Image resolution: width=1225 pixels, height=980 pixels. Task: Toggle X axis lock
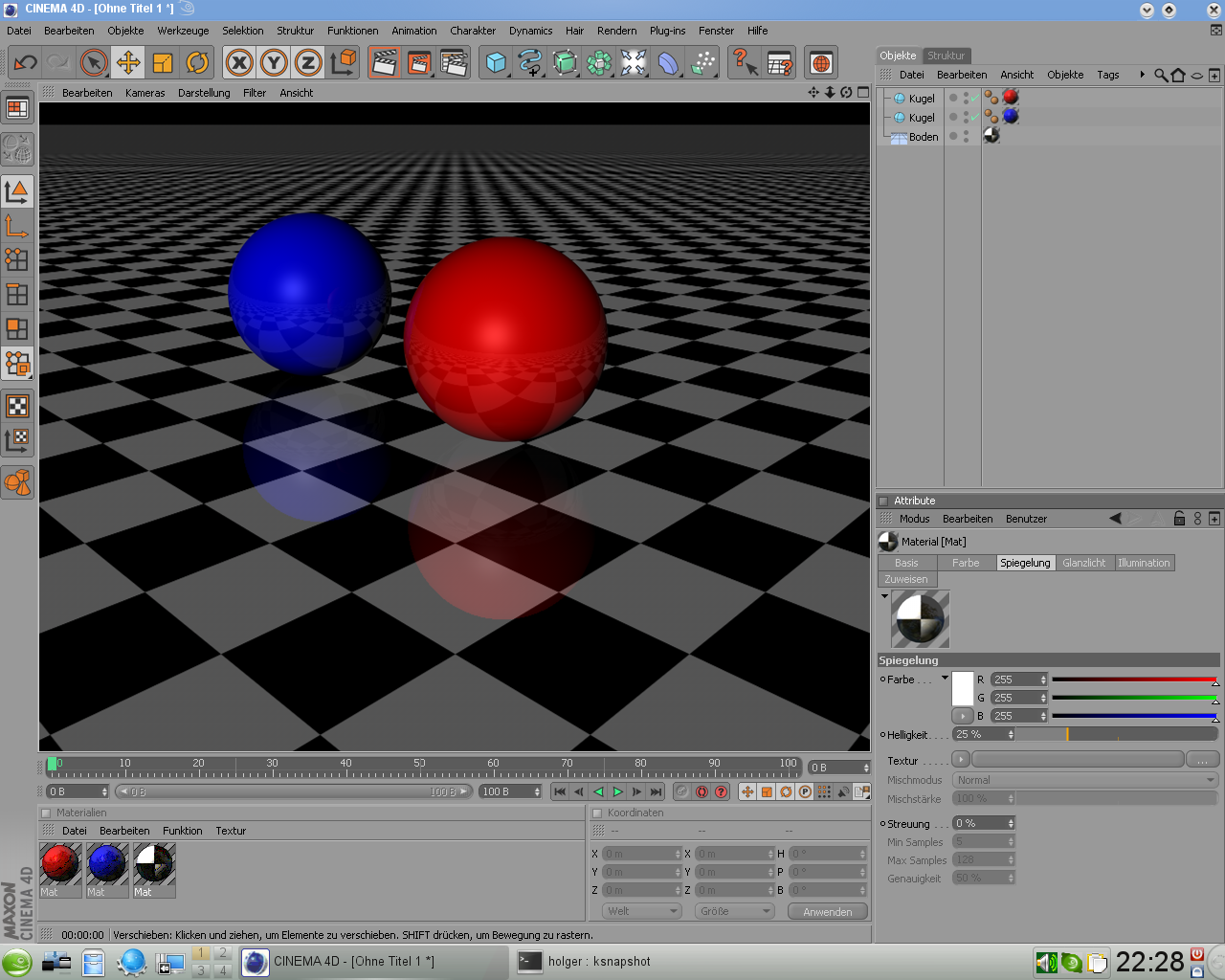click(239, 63)
